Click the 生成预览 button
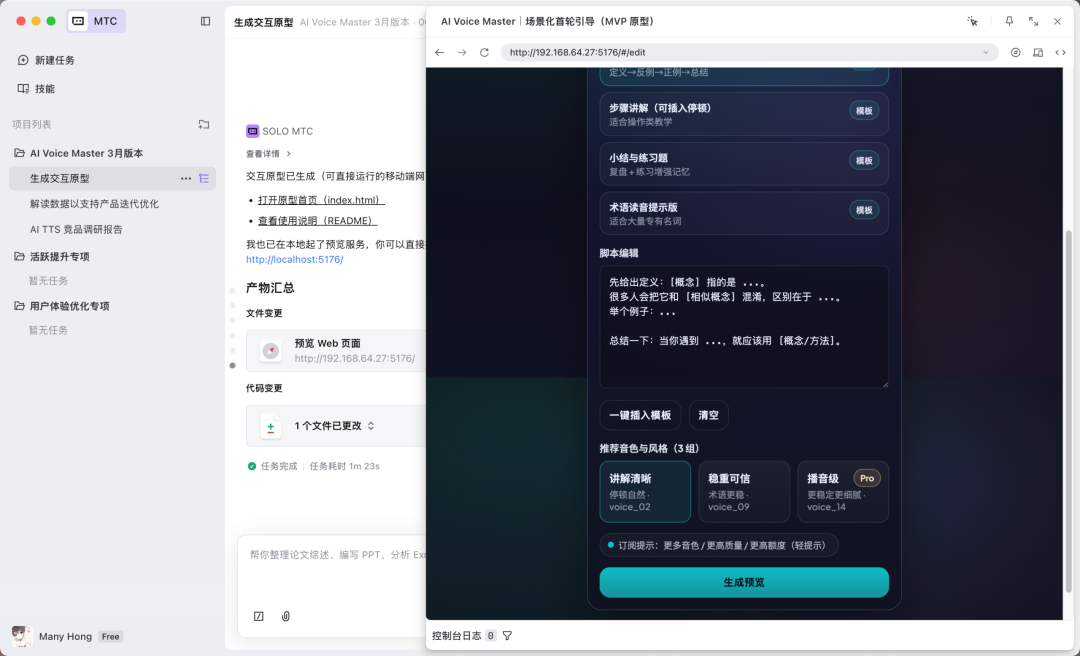Screen dimensions: 1080x656 [x=743, y=582]
